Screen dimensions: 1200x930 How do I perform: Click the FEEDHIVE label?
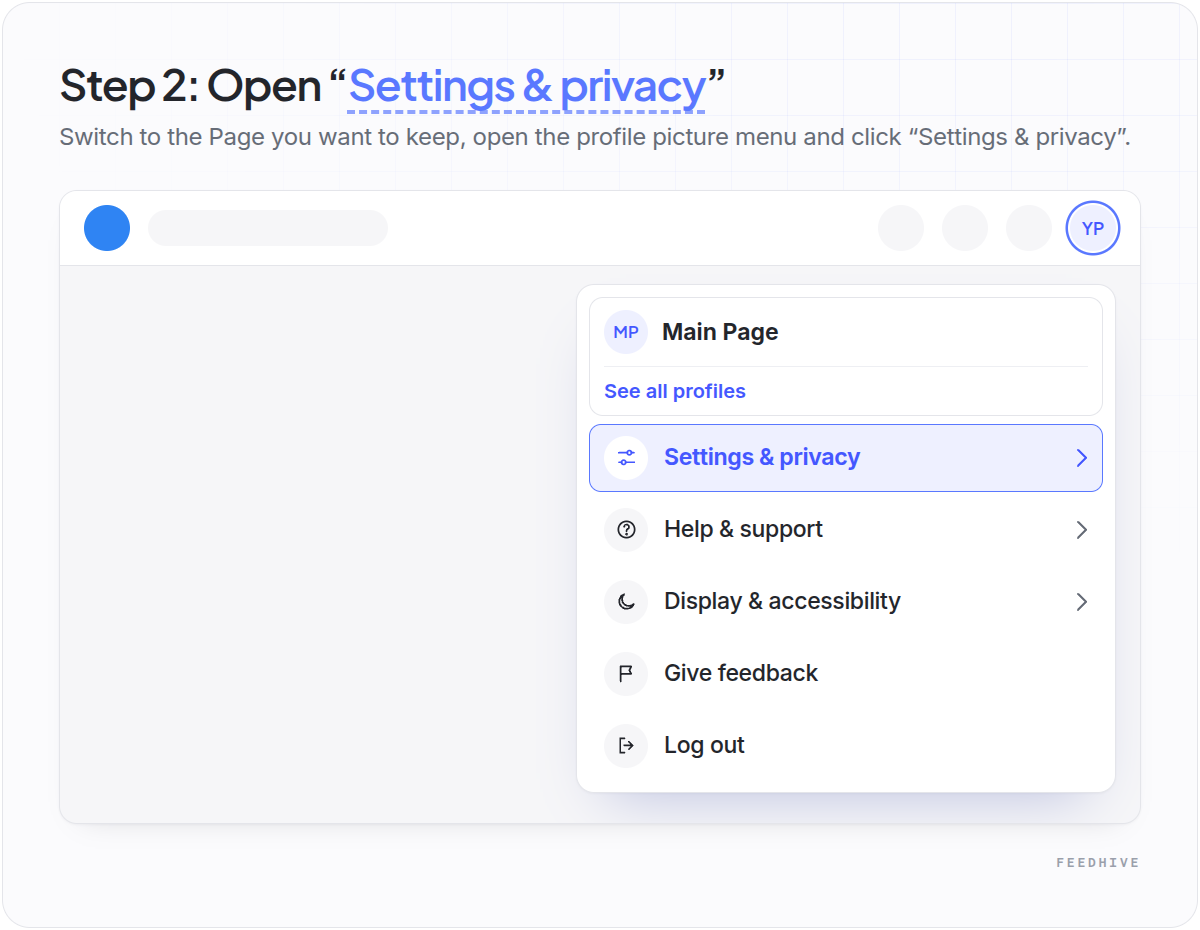click(x=1098, y=862)
